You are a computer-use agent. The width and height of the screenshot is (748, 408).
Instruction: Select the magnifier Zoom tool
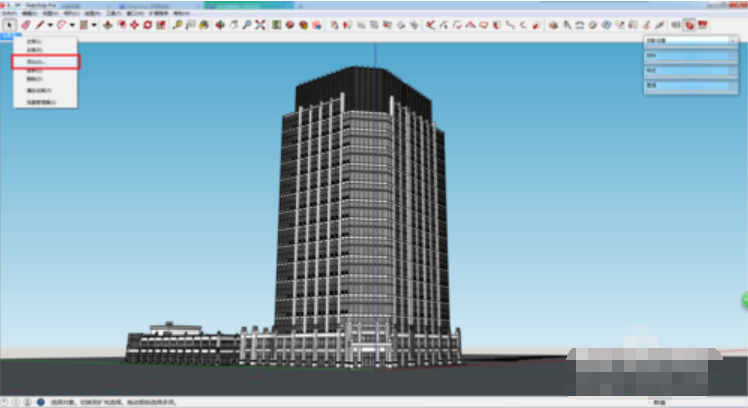pos(247,25)
